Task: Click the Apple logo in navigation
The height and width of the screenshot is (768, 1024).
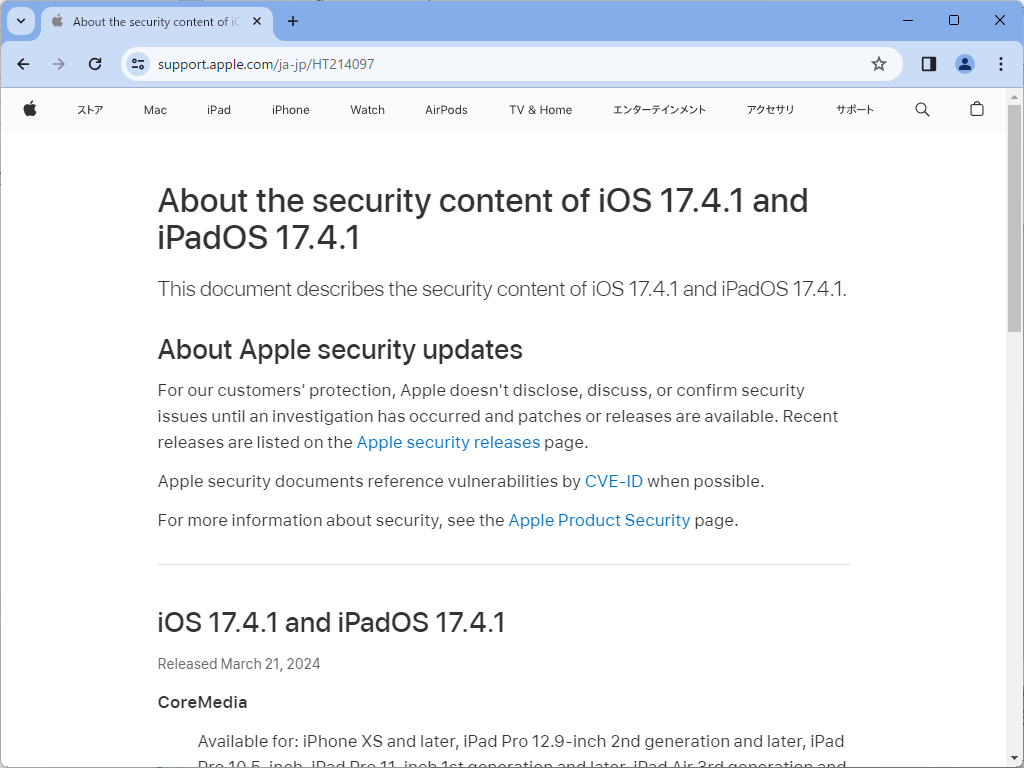Action: [x=30, y=110]
